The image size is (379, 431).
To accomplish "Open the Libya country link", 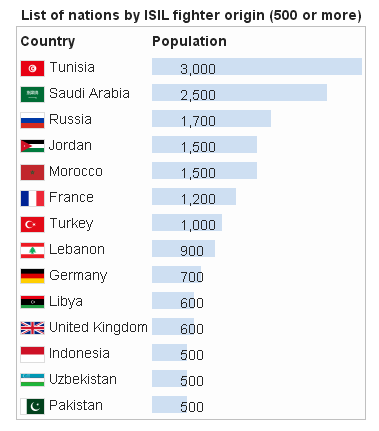I will tap(66, 302).
